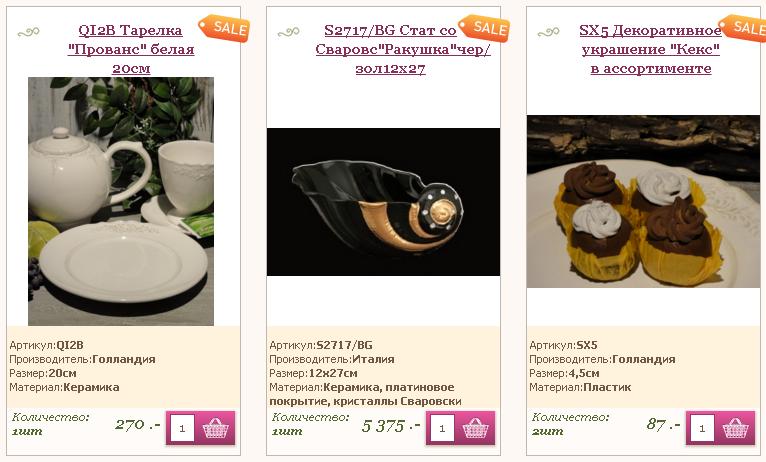Open S2717/BG Стат со Сваровс"Ракушка" link
The height and width of the screenshot is (462, 766).
(403, 49)
